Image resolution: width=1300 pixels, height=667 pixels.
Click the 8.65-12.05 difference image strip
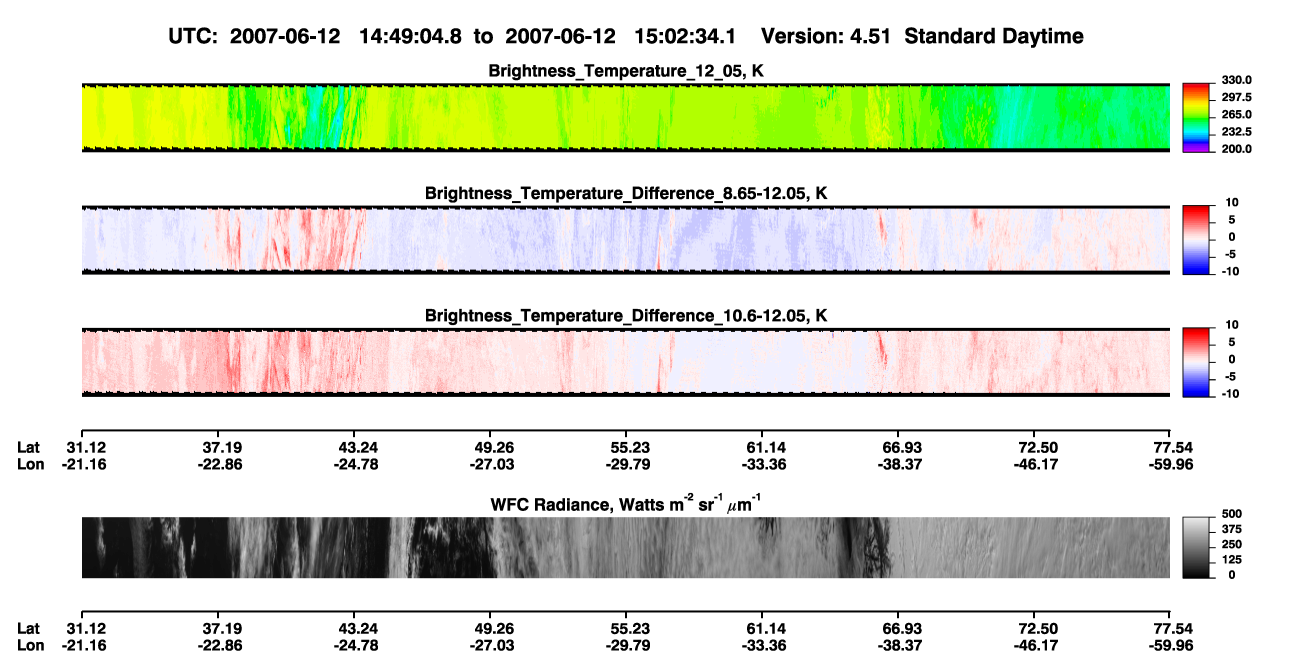coord(626,240)
